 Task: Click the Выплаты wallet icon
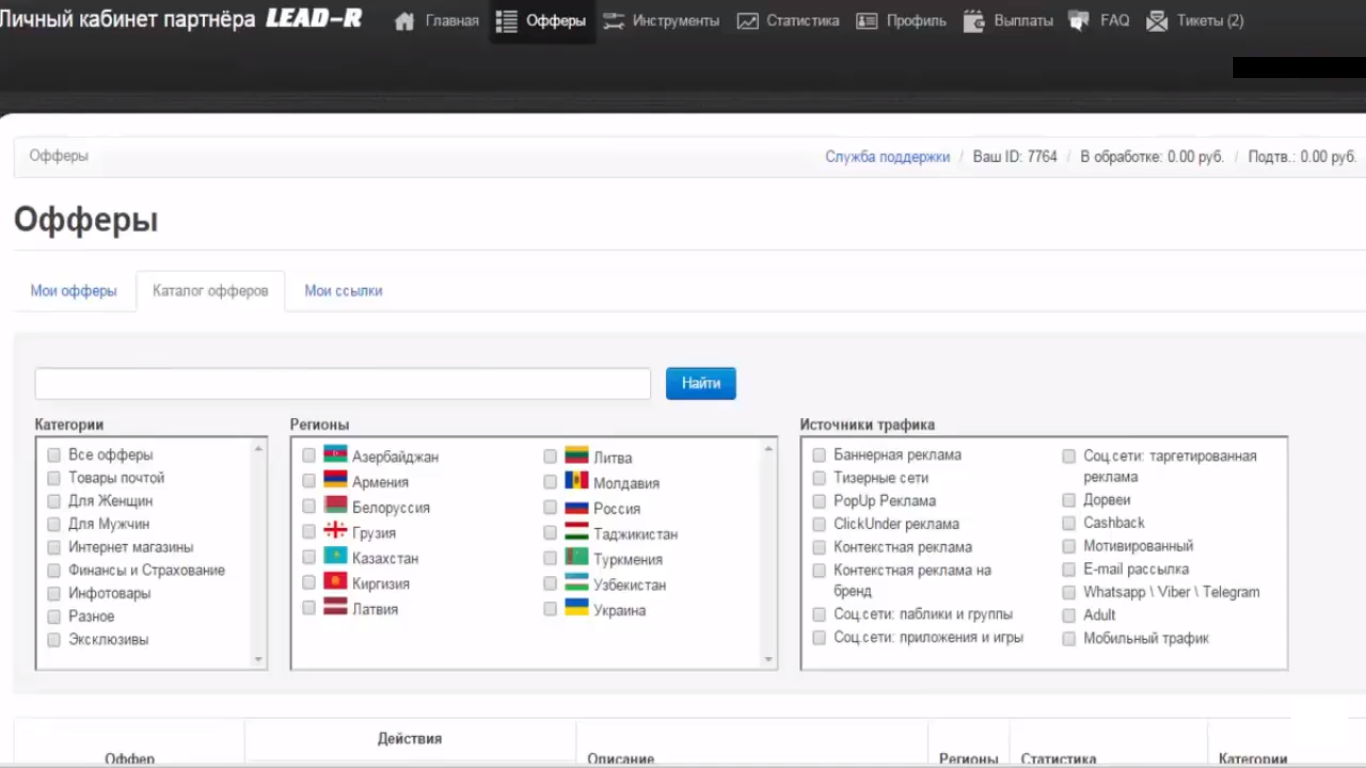[974, 21]
